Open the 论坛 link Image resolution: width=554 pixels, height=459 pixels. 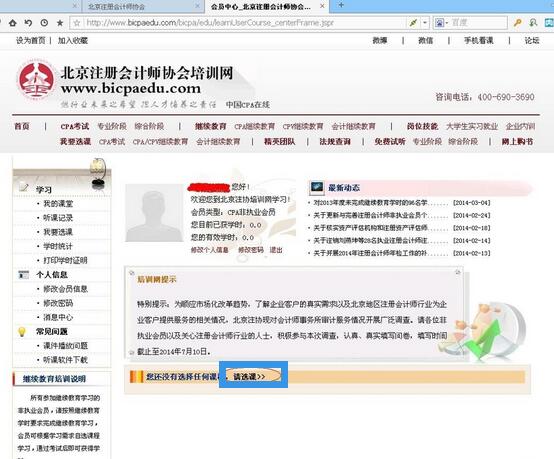[x=532, y=41]
